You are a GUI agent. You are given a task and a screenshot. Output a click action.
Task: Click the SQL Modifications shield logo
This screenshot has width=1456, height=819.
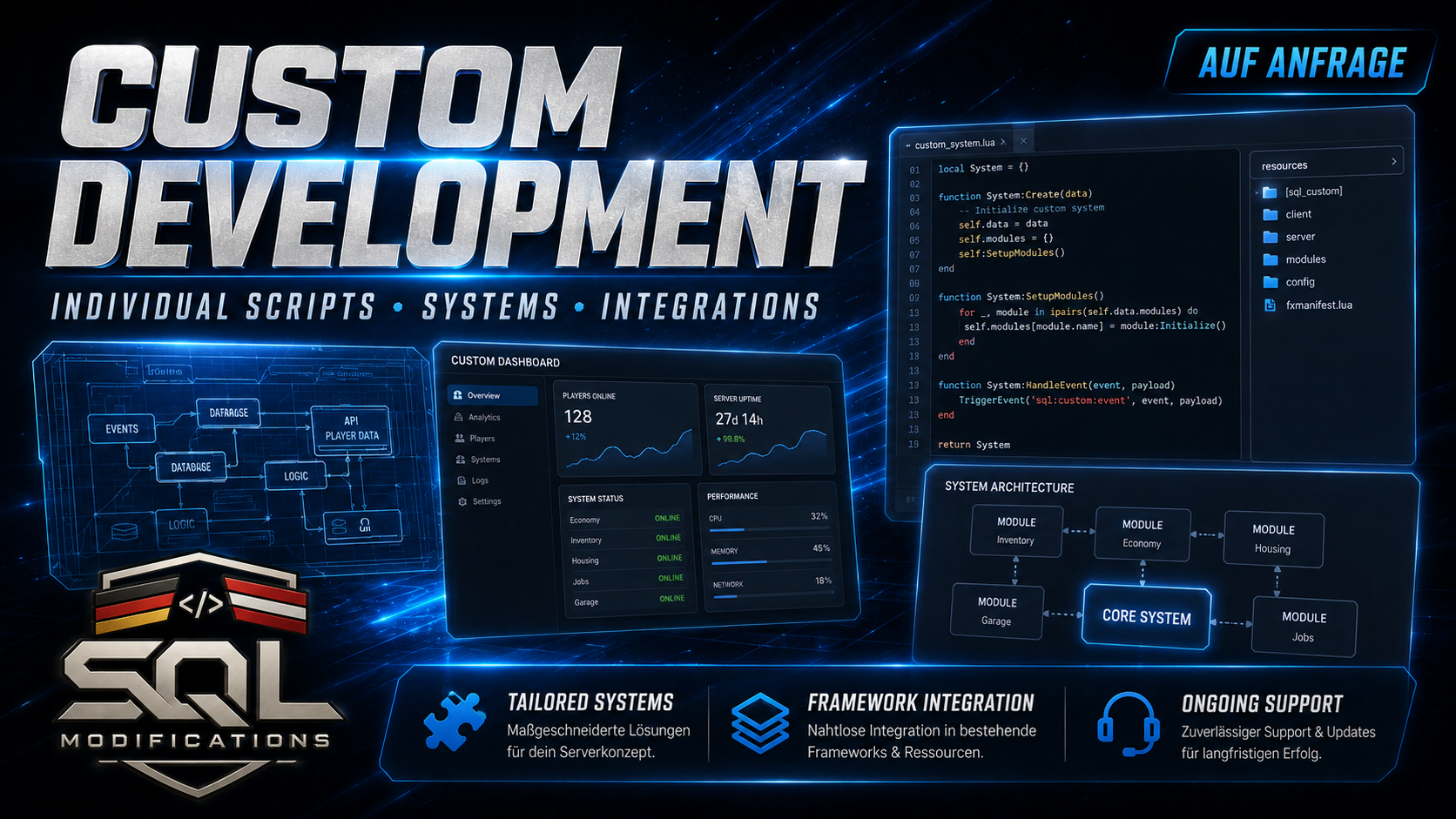[x=201, y=675]
